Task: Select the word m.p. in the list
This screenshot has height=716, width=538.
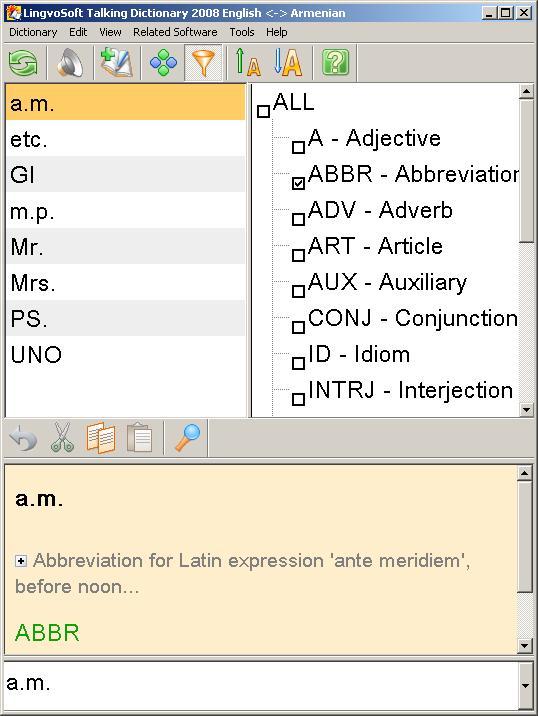Action: tap(126, 211)
